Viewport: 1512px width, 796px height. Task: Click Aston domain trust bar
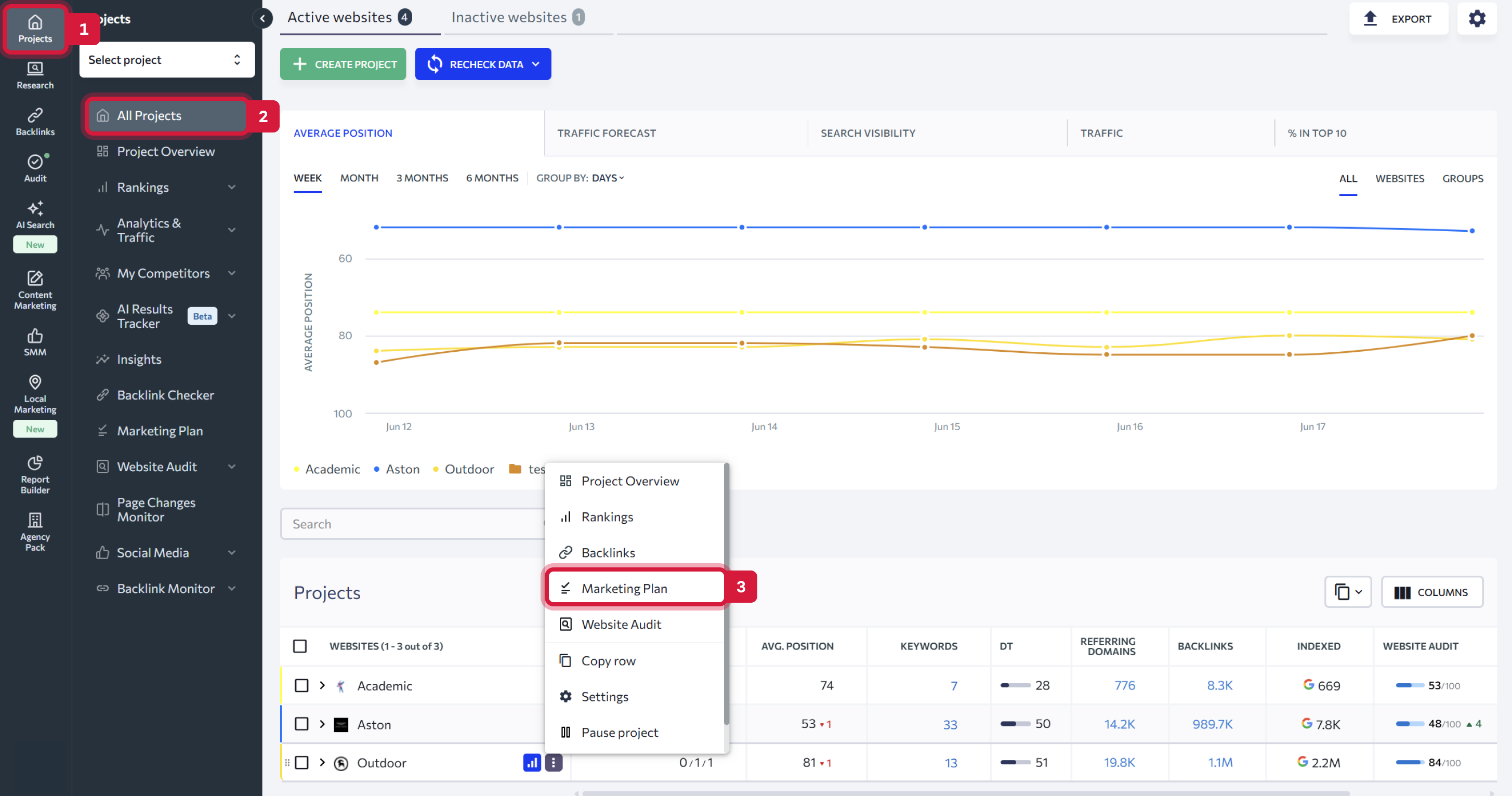[x=1016, y=724]
